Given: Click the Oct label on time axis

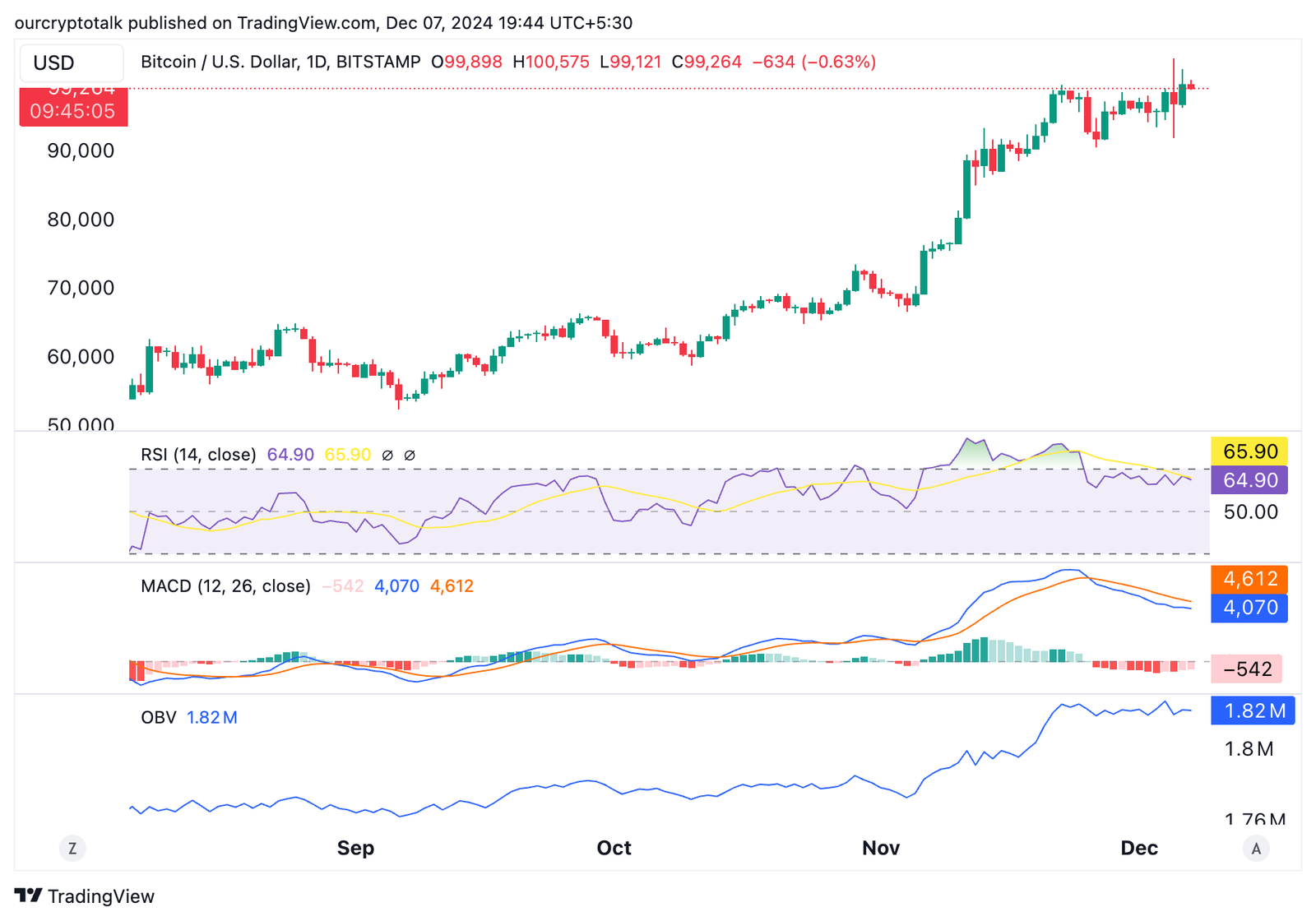Looking at the screenshot, I should pos(614,848).
